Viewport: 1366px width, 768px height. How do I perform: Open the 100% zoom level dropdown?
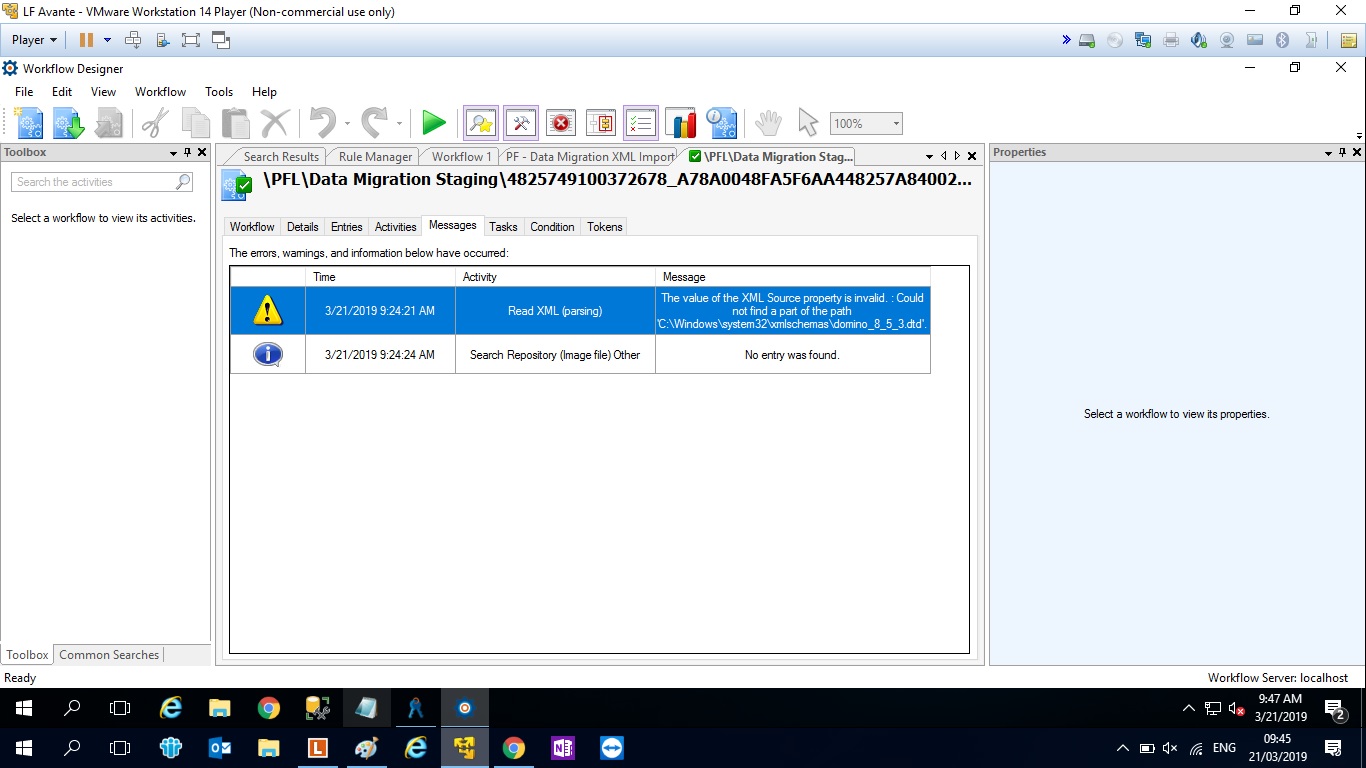(x=895, y=124)
